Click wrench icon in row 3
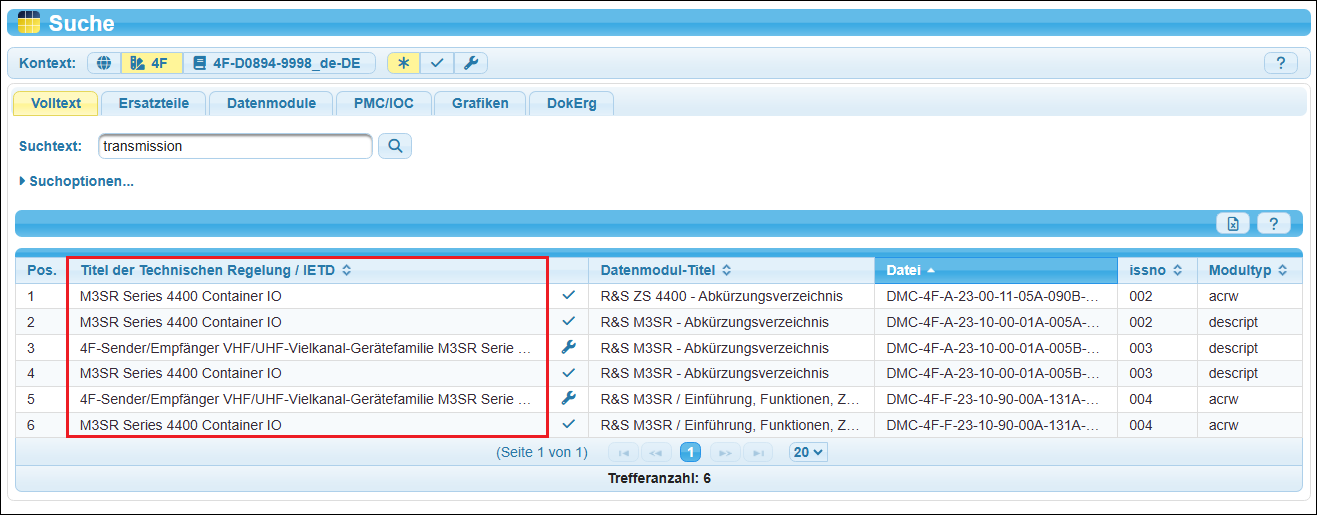 coord(569,347)
